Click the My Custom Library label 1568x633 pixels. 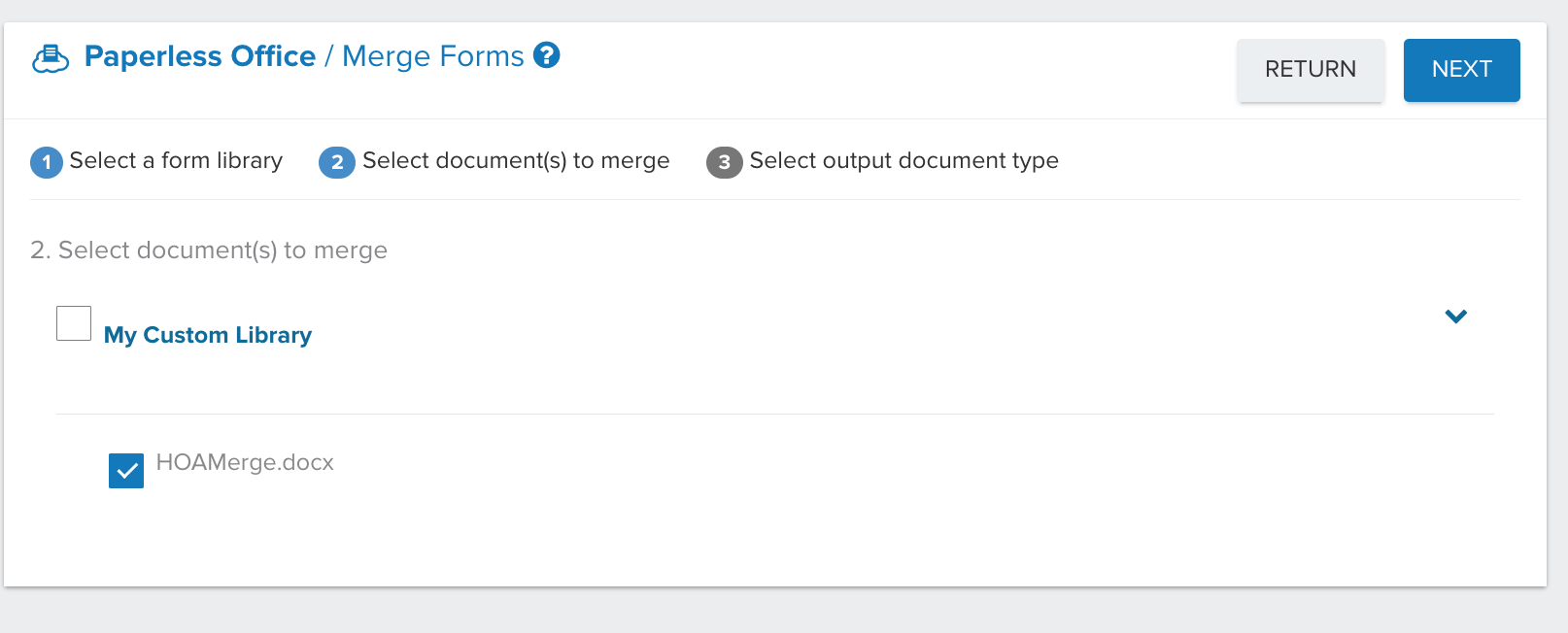(208, 335)
